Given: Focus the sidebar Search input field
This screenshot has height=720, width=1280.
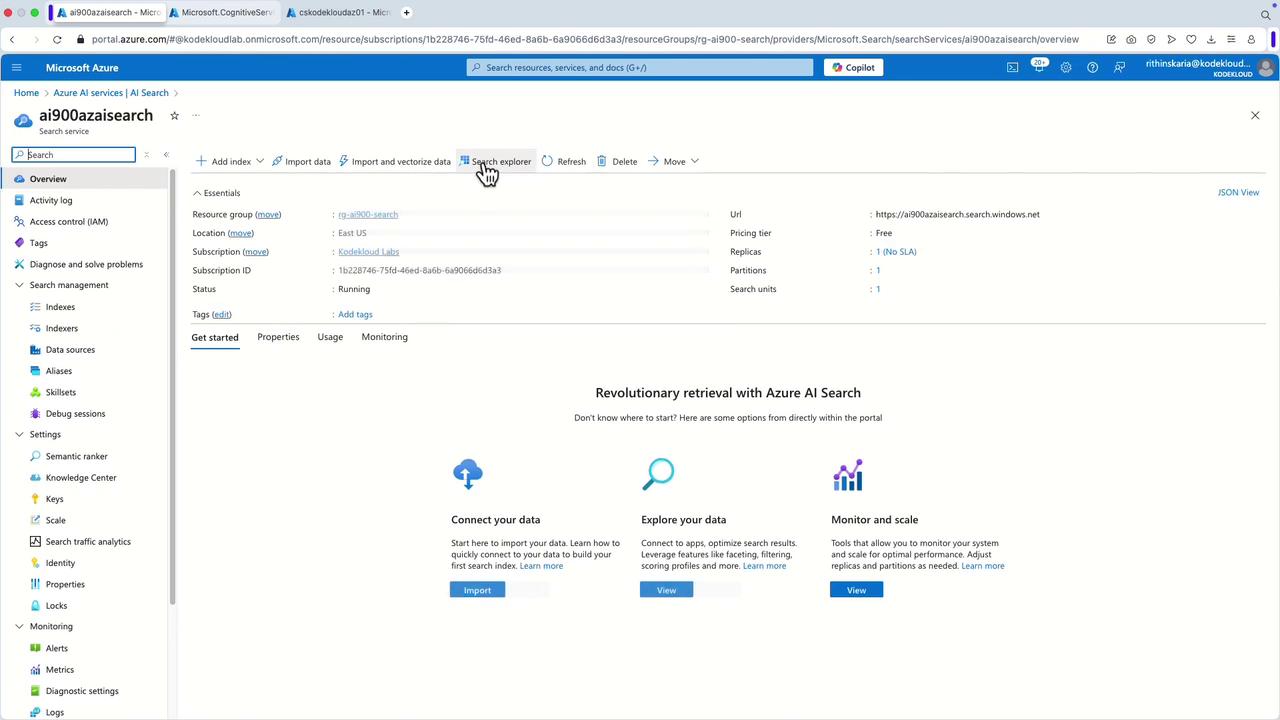Looking at the screenshot, I should (78, 155).
